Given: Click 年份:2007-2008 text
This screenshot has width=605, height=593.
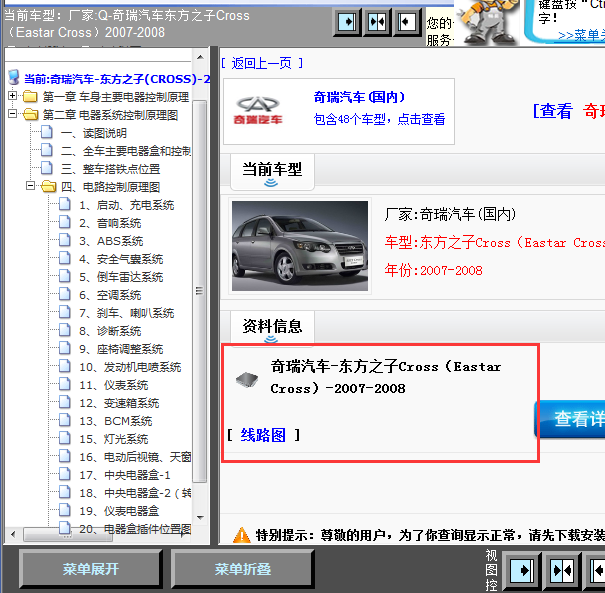Looking at the screenshot, I should [433, 270].
